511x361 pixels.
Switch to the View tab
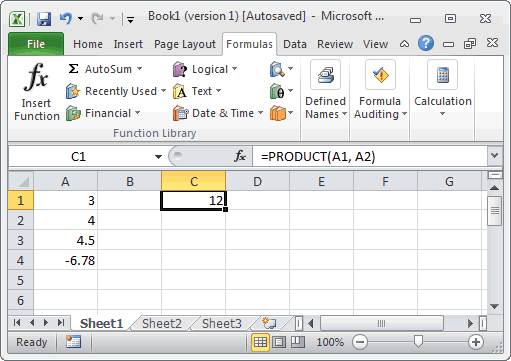tap(375, 44)
